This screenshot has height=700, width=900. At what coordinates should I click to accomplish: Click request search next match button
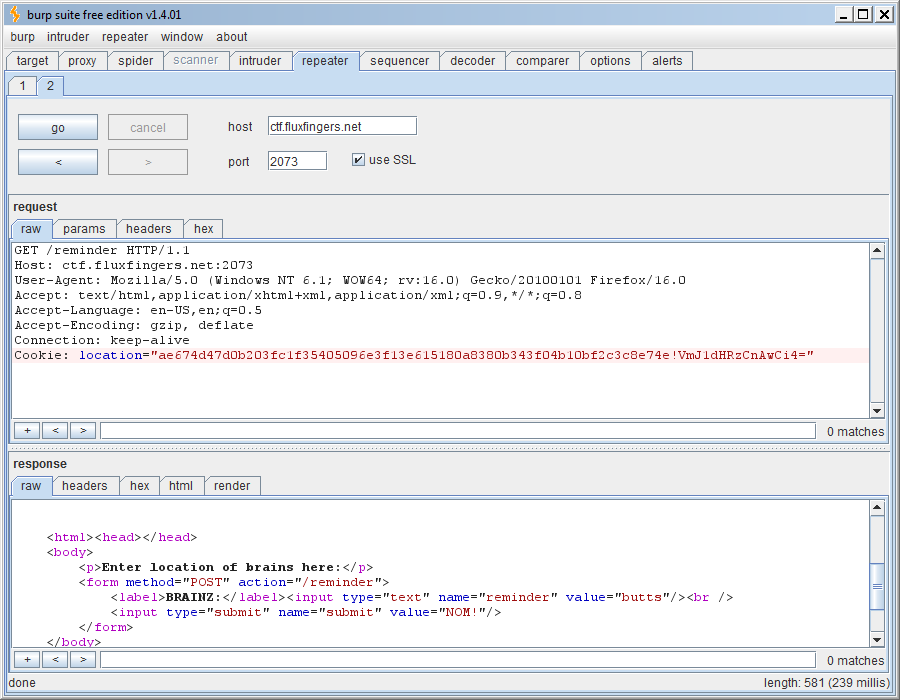[83, 430]
